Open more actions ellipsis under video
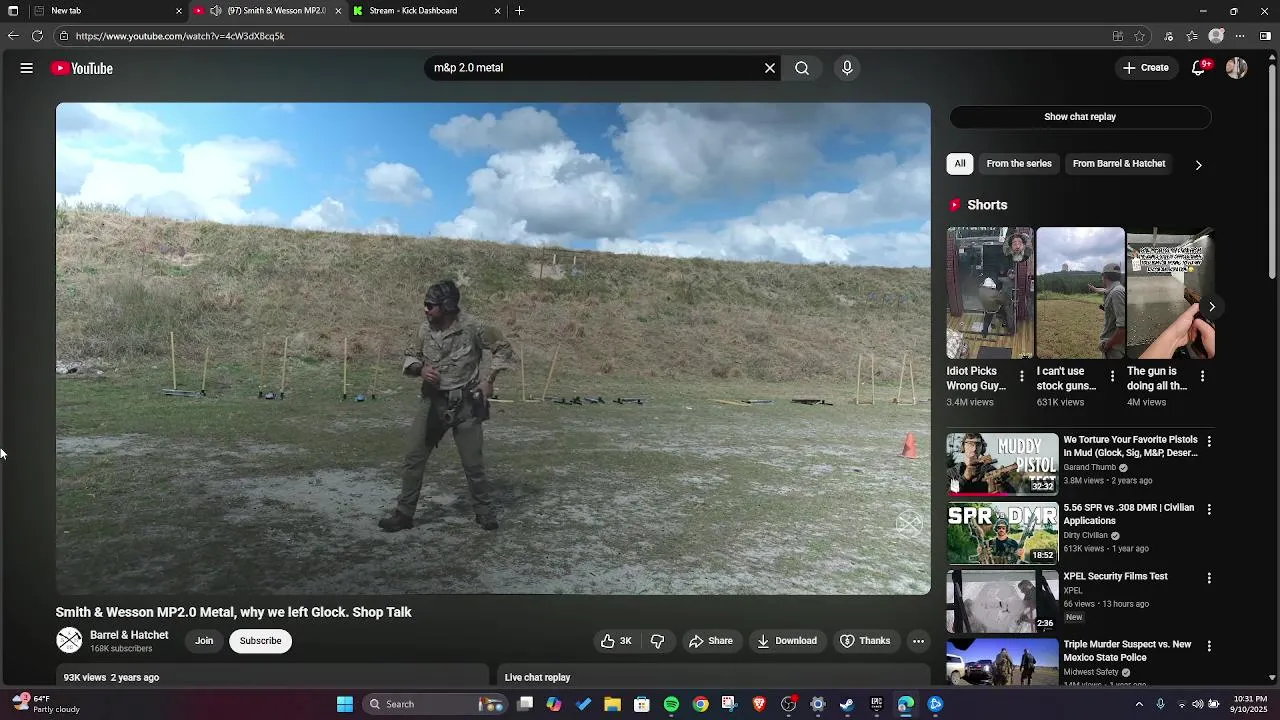Screen dimensions: 1280x720 (918, 641)
